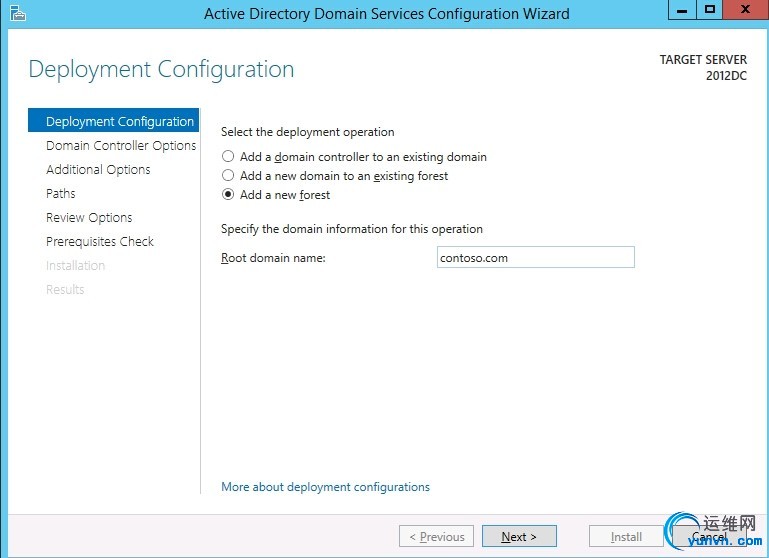Cancel the configuration wizard

(709, 537)
